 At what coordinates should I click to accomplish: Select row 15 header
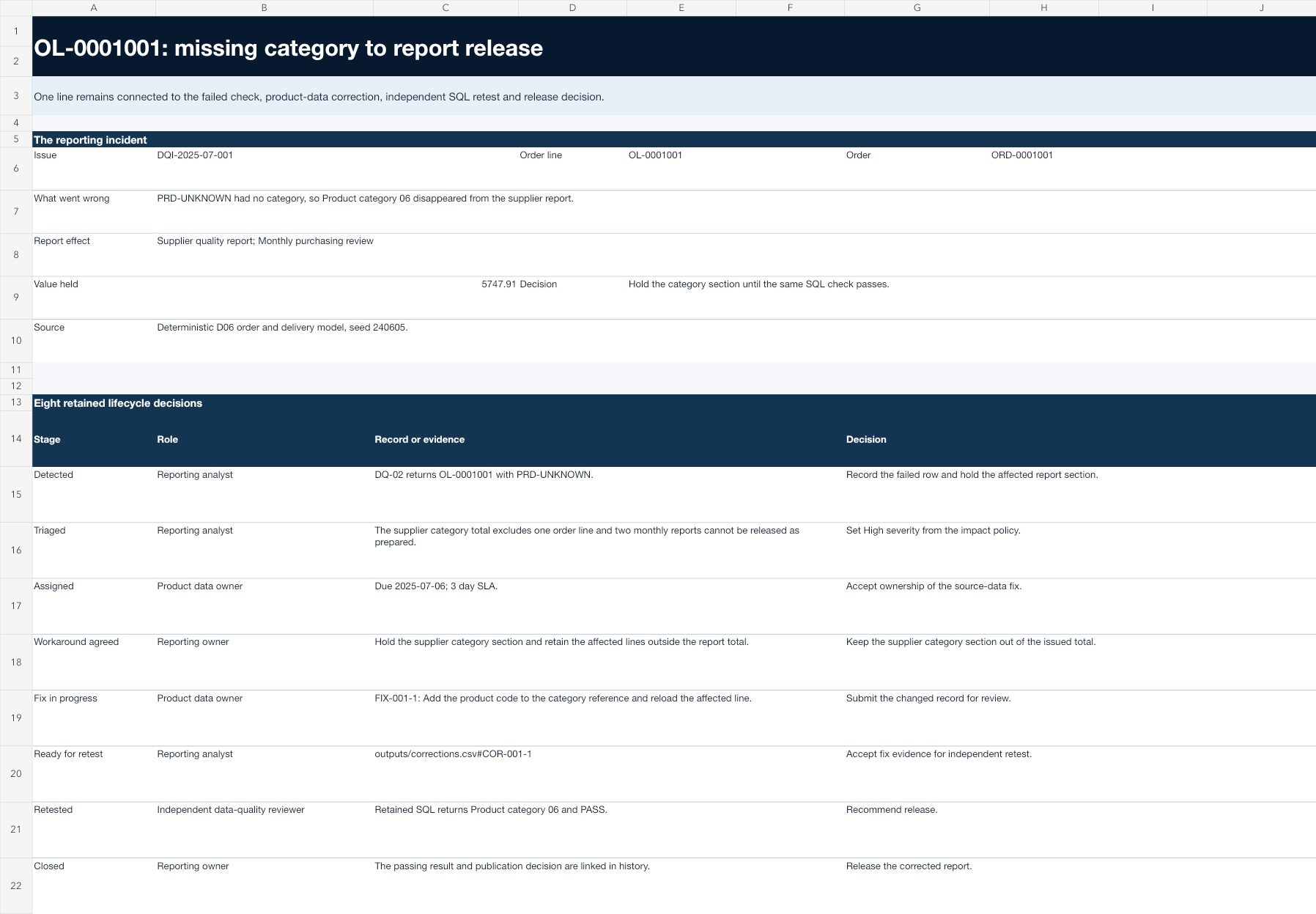16,495
